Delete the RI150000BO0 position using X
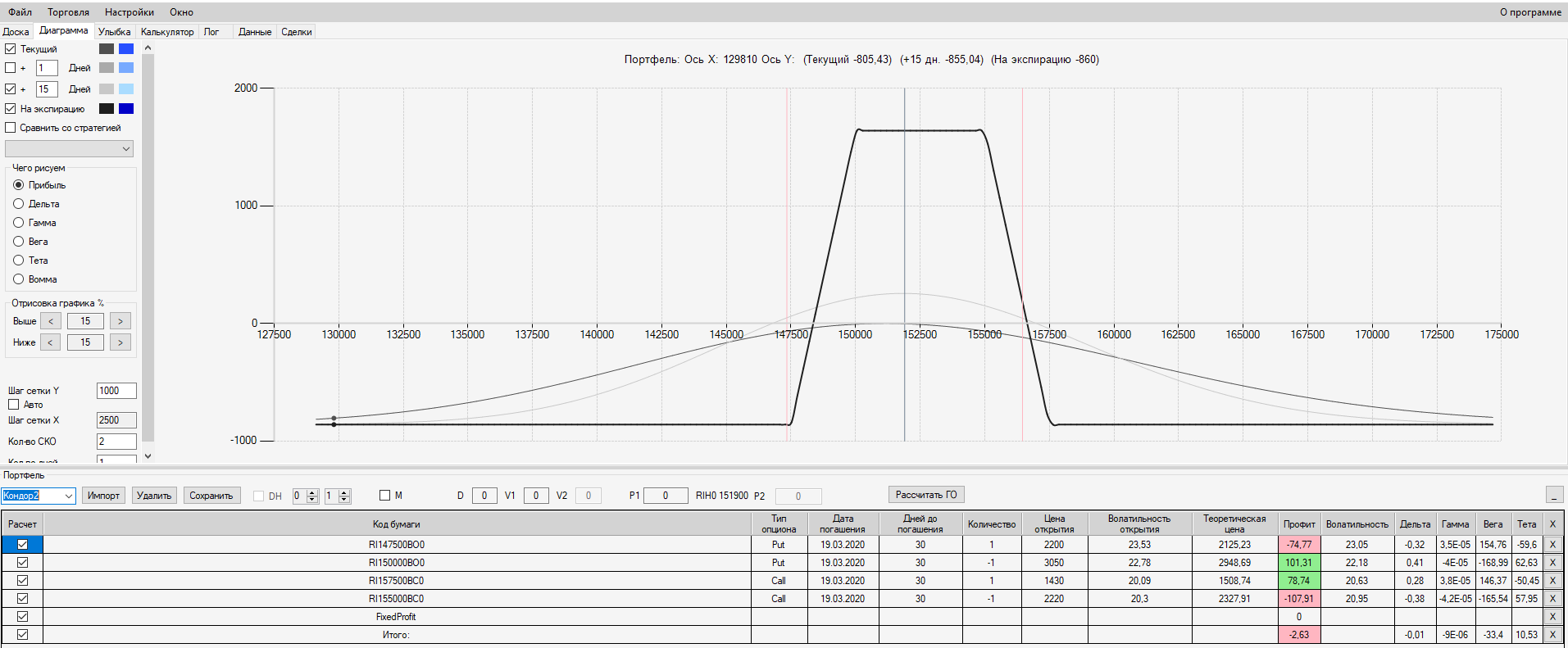1568x648 pixels. coord(1552,563)
